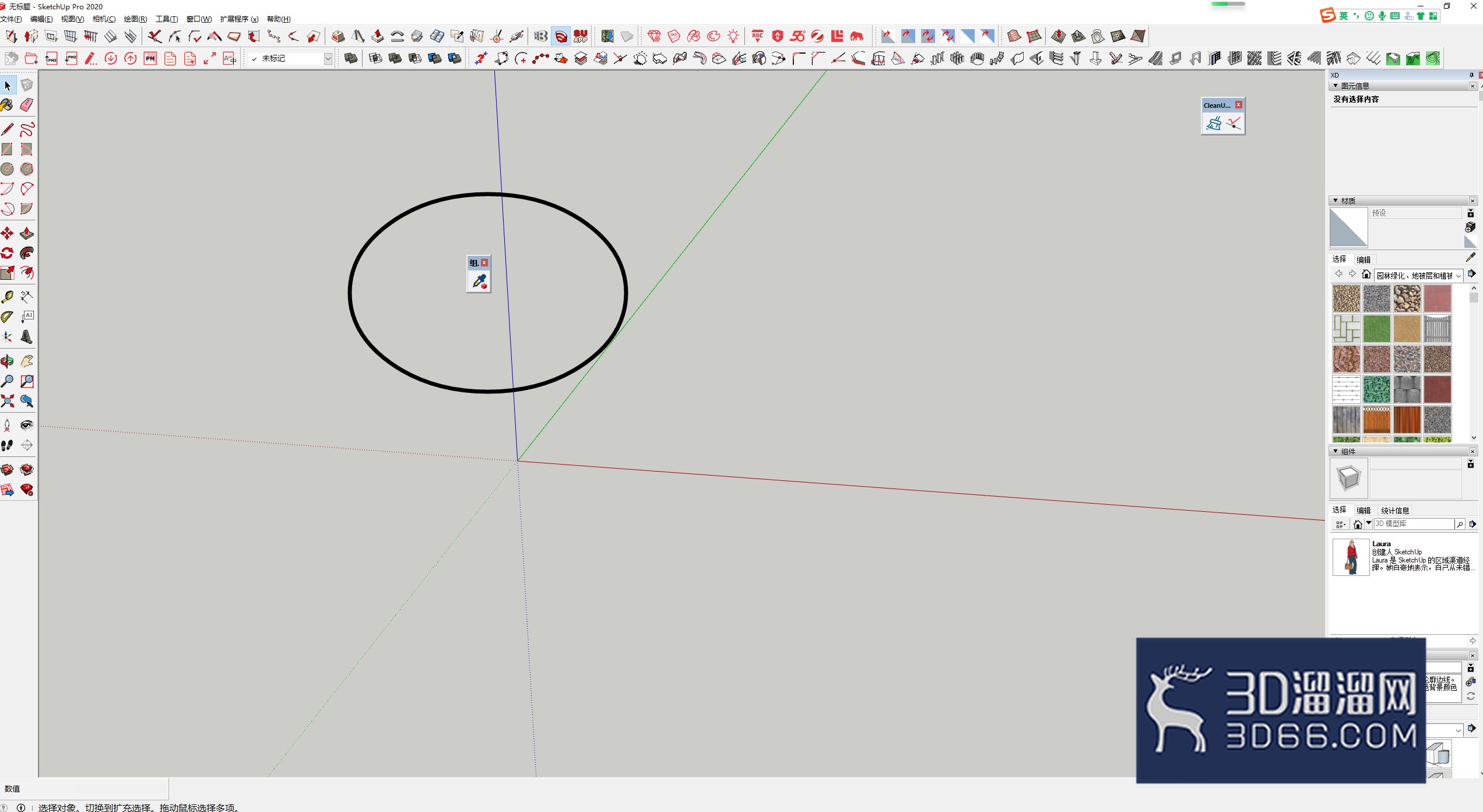The image size is (1483, 812).
Task: Go to materials home collection
Action: (x=1366, y=274)
